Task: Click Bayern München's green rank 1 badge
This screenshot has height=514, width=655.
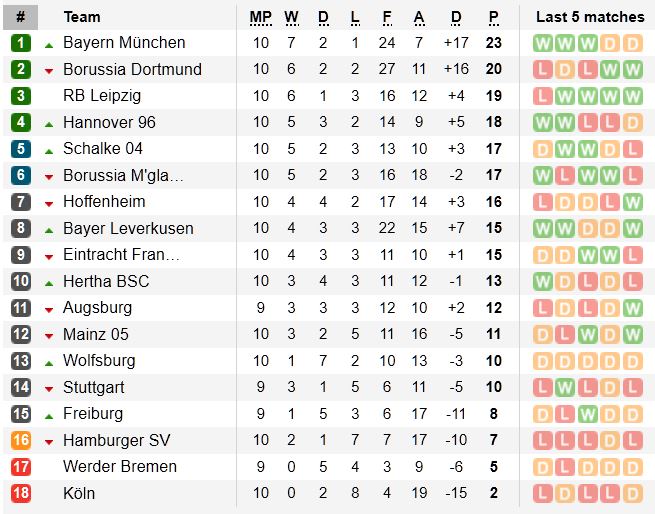Action: pos(21,43)
